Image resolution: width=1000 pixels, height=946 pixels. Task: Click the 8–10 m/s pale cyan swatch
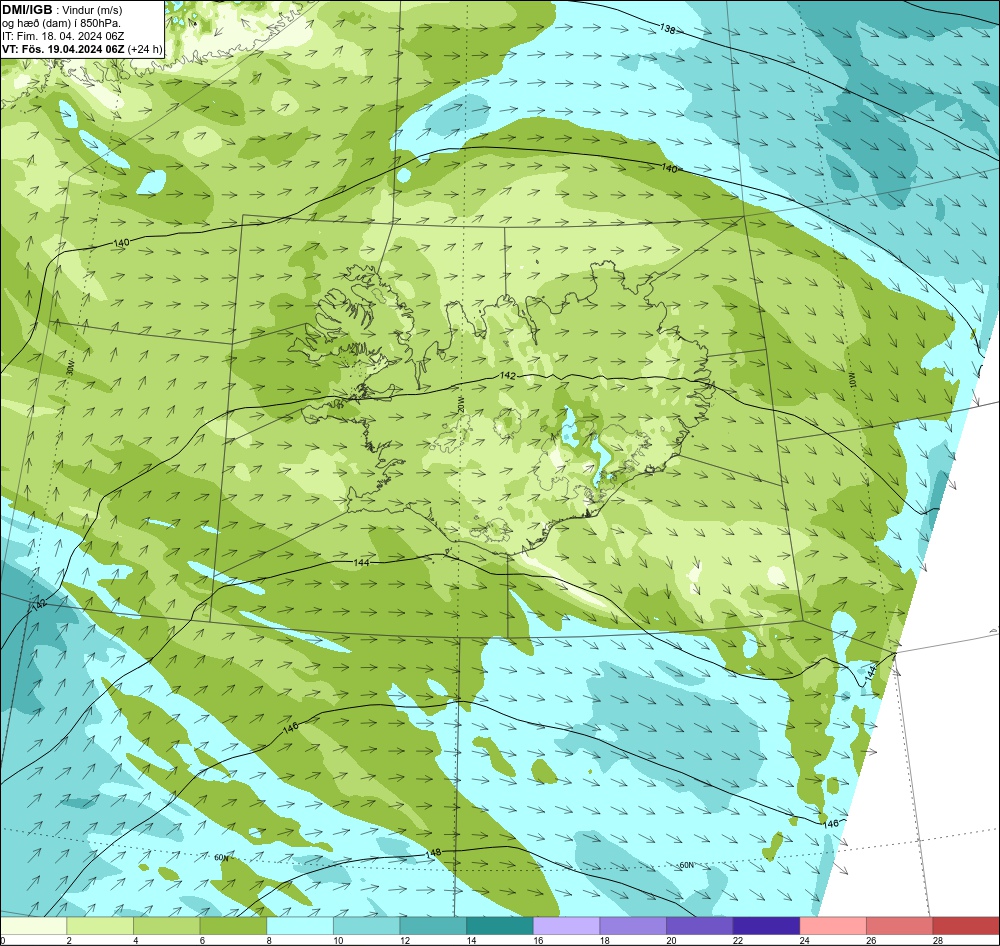300,925
